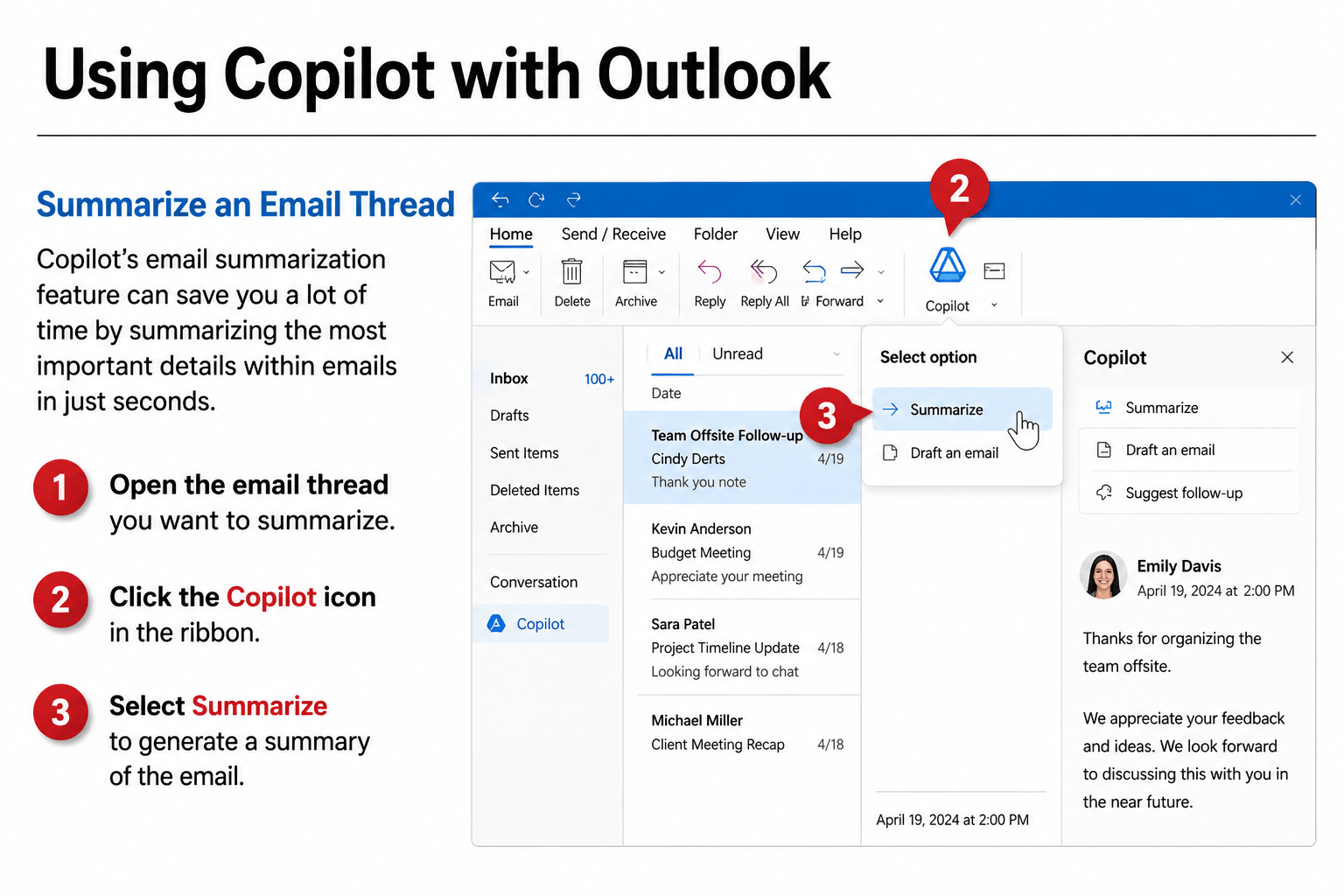Open the Home ribbon tab
Image resolution: width=1344 pixels, height=896 pixels.
tap(511, 234)
